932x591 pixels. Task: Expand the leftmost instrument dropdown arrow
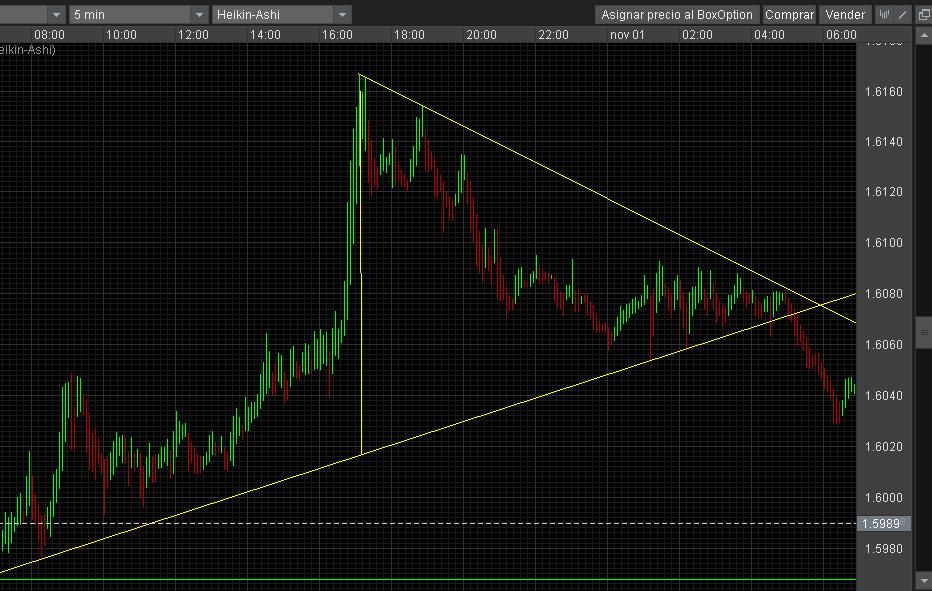point(56,15)
